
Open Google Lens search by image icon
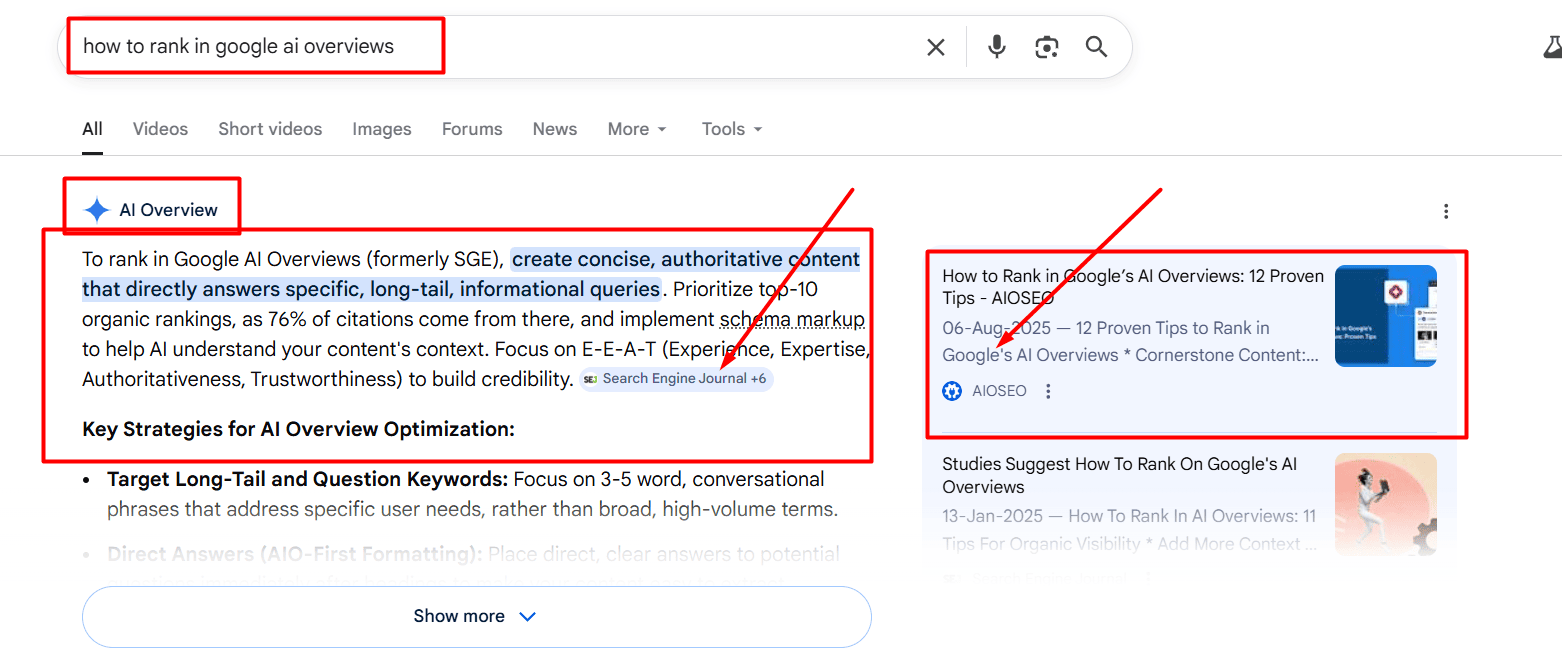[1046, 46]
